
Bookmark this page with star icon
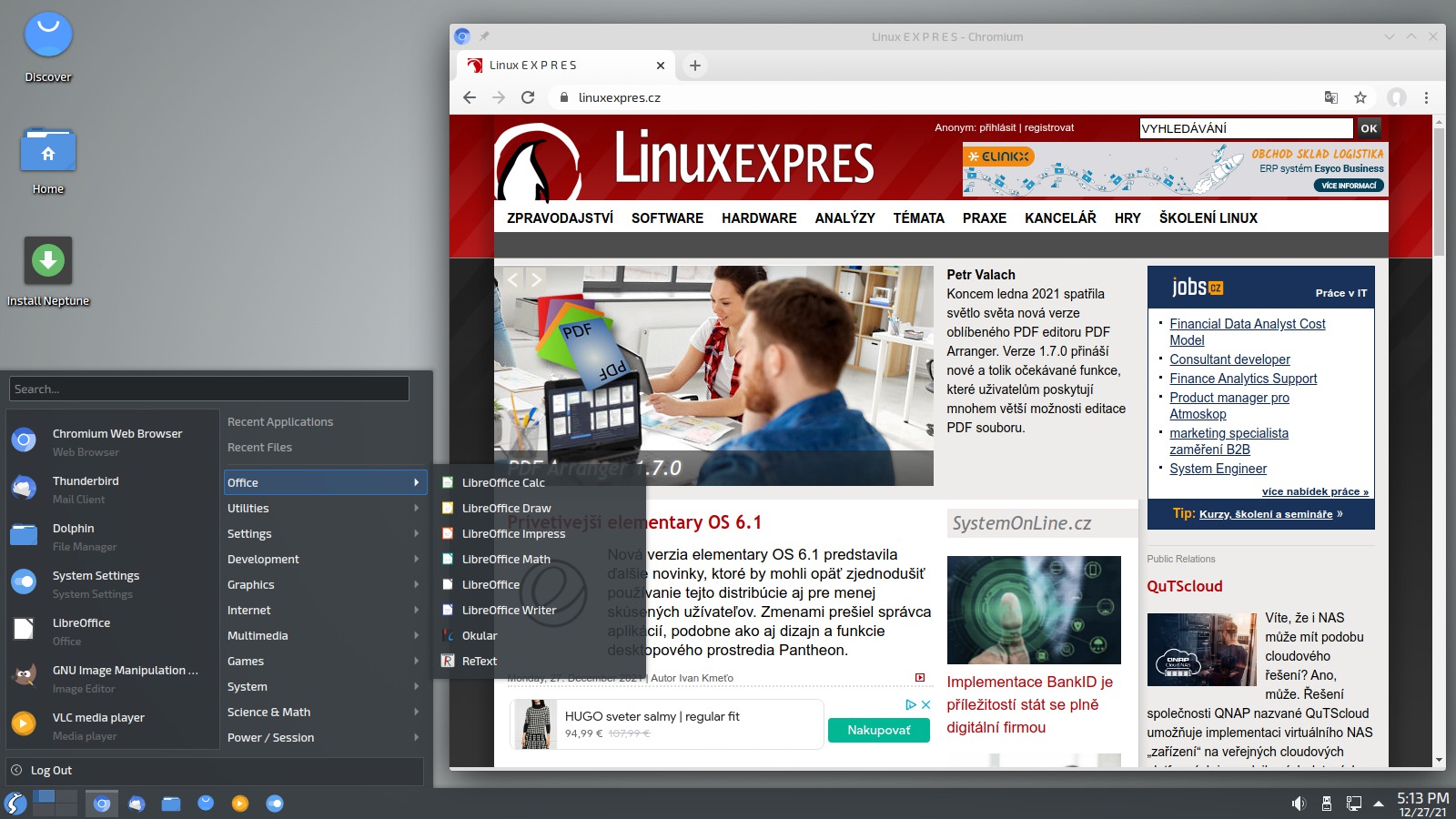(1360, 97)
